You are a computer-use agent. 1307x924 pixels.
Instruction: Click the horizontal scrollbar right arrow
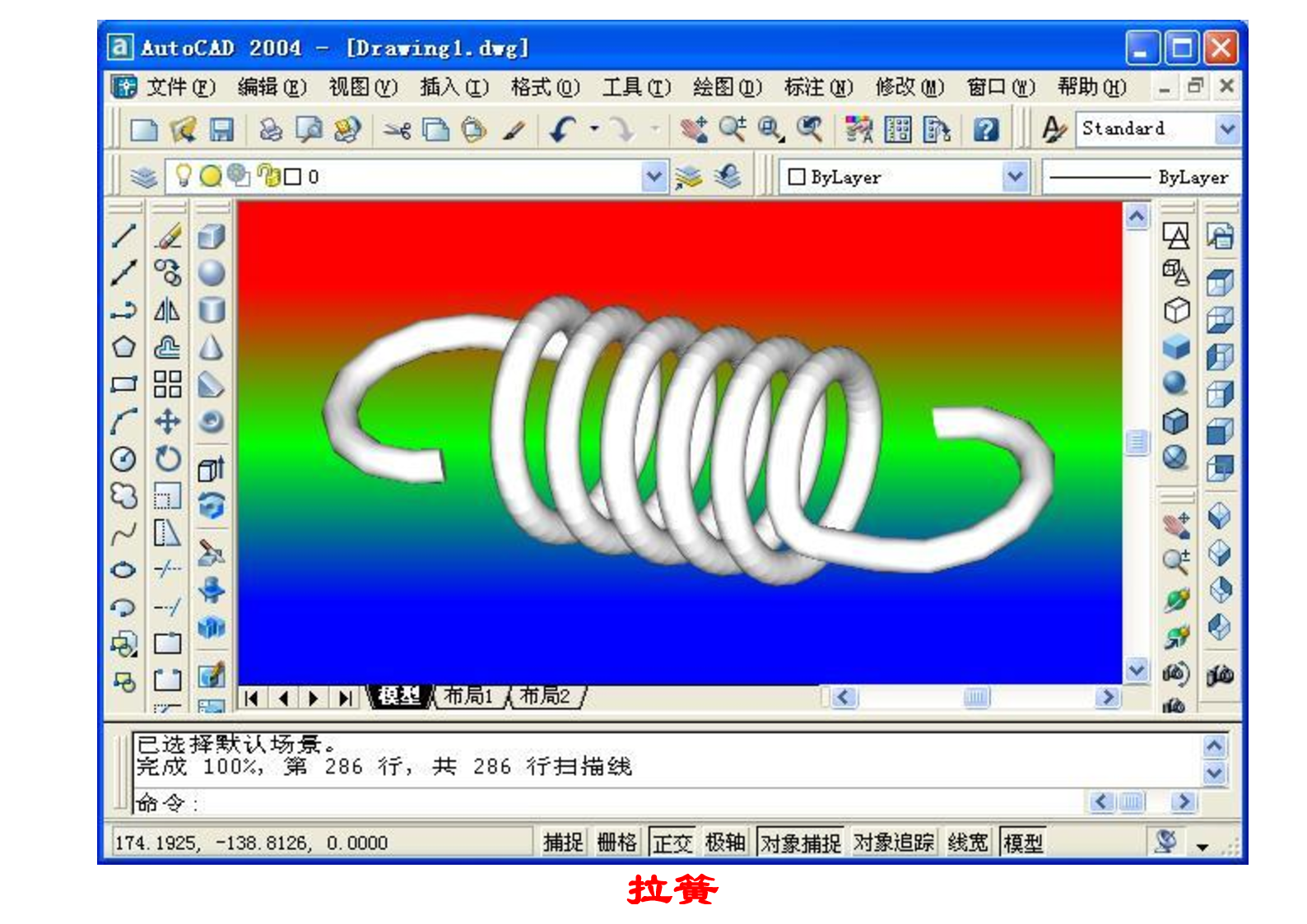coord(1108,698)
